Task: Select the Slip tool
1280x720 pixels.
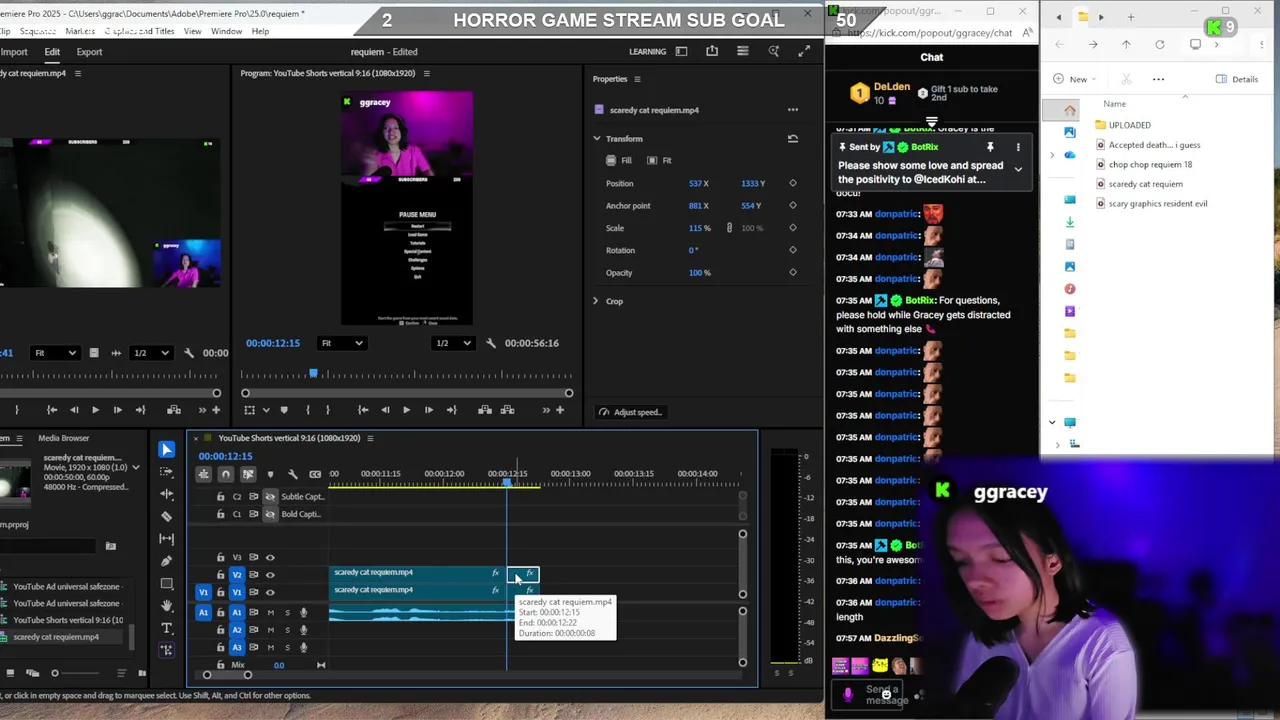Action: click(x=166, y=539)
